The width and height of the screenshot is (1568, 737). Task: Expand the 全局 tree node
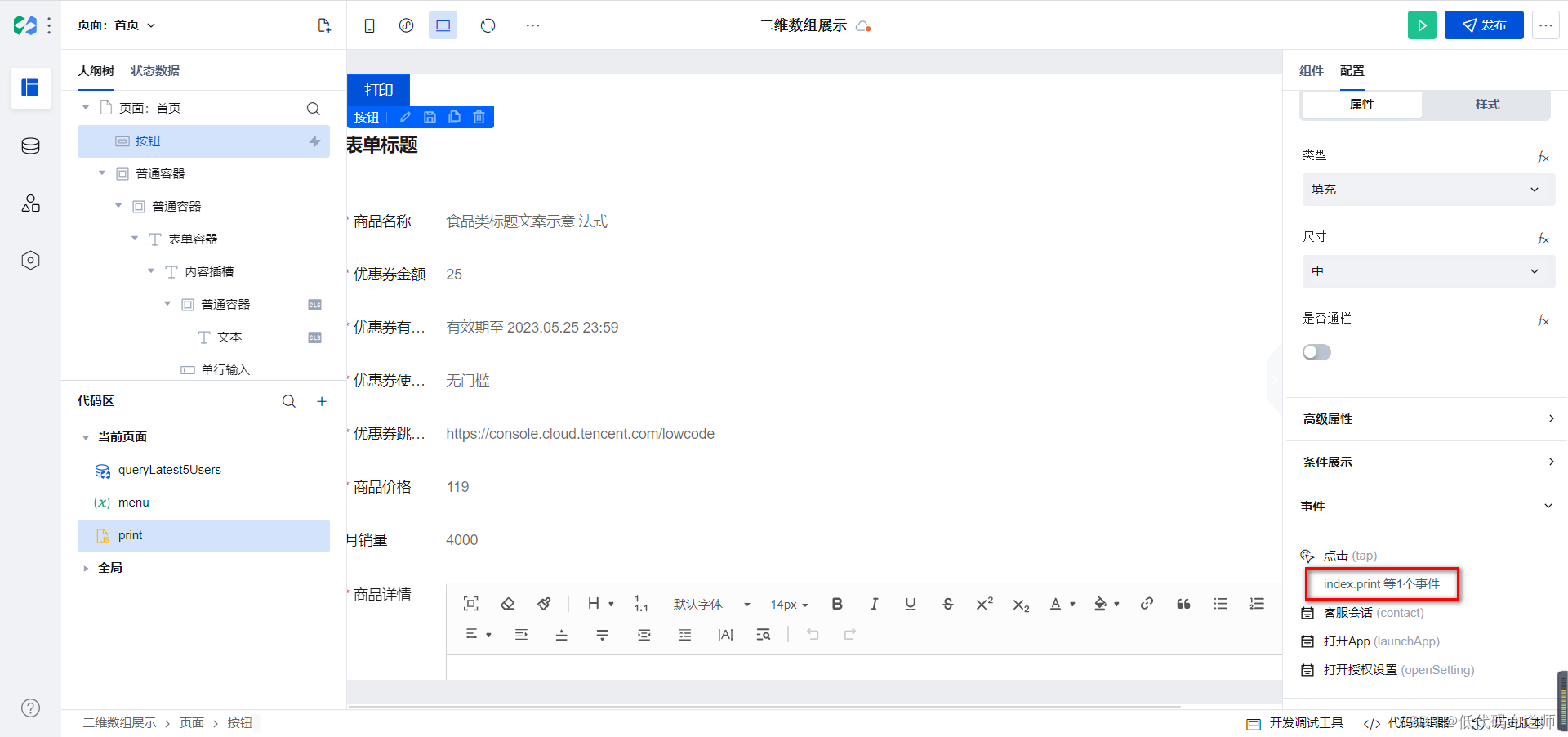(86, 568)
